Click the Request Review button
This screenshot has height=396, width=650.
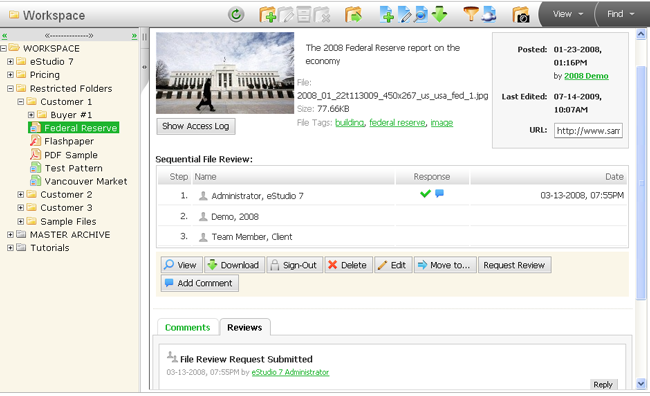coord(514,265)
